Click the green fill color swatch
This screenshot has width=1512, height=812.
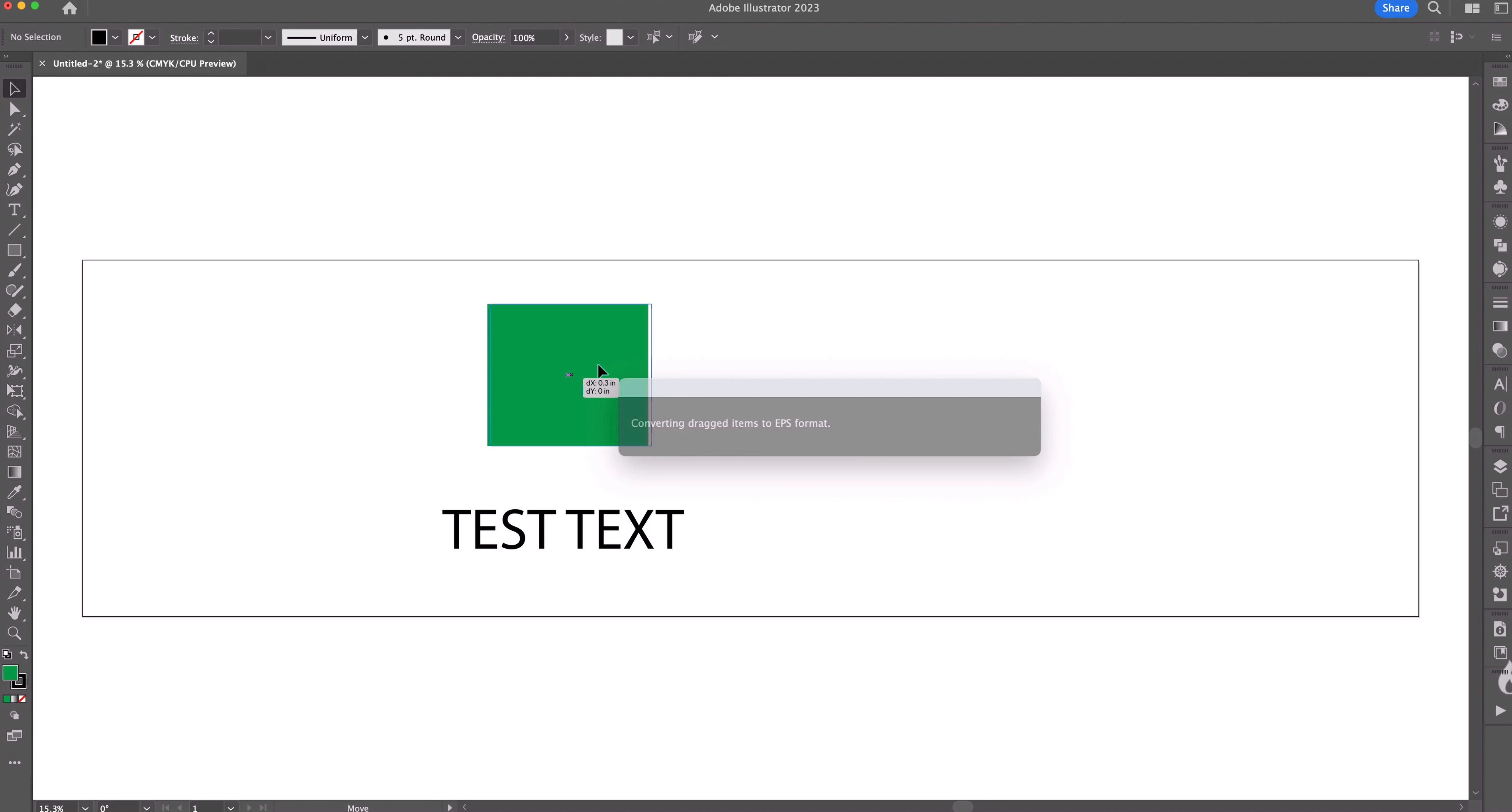pyautogui.click(x=10, y=673)
